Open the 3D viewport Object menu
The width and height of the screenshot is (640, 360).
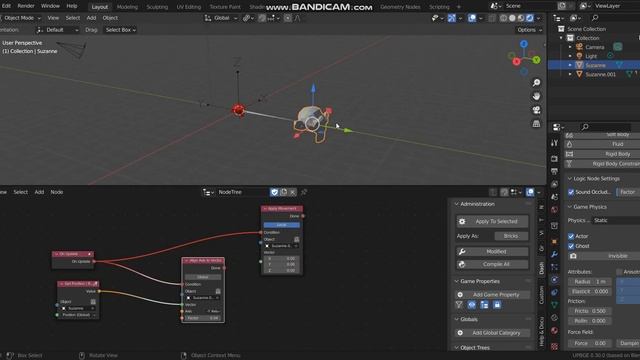coord(110,18)
